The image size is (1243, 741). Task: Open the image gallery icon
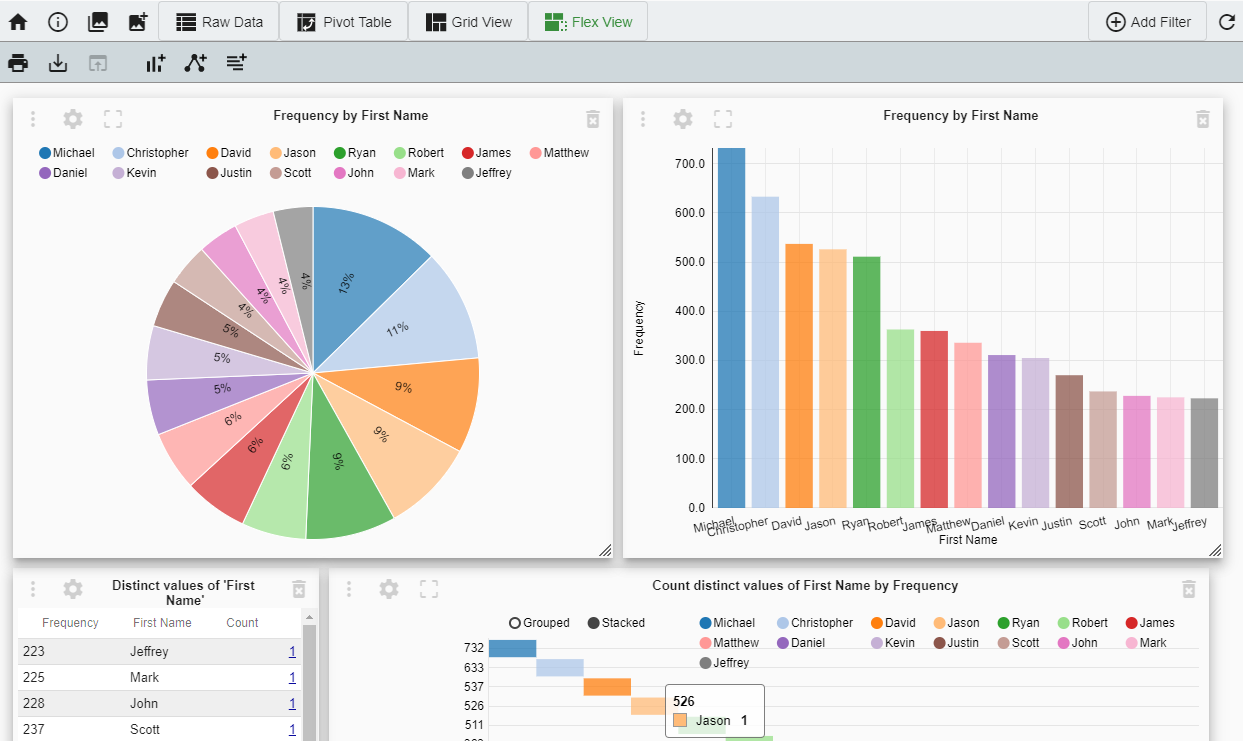(x=98, y=21)
